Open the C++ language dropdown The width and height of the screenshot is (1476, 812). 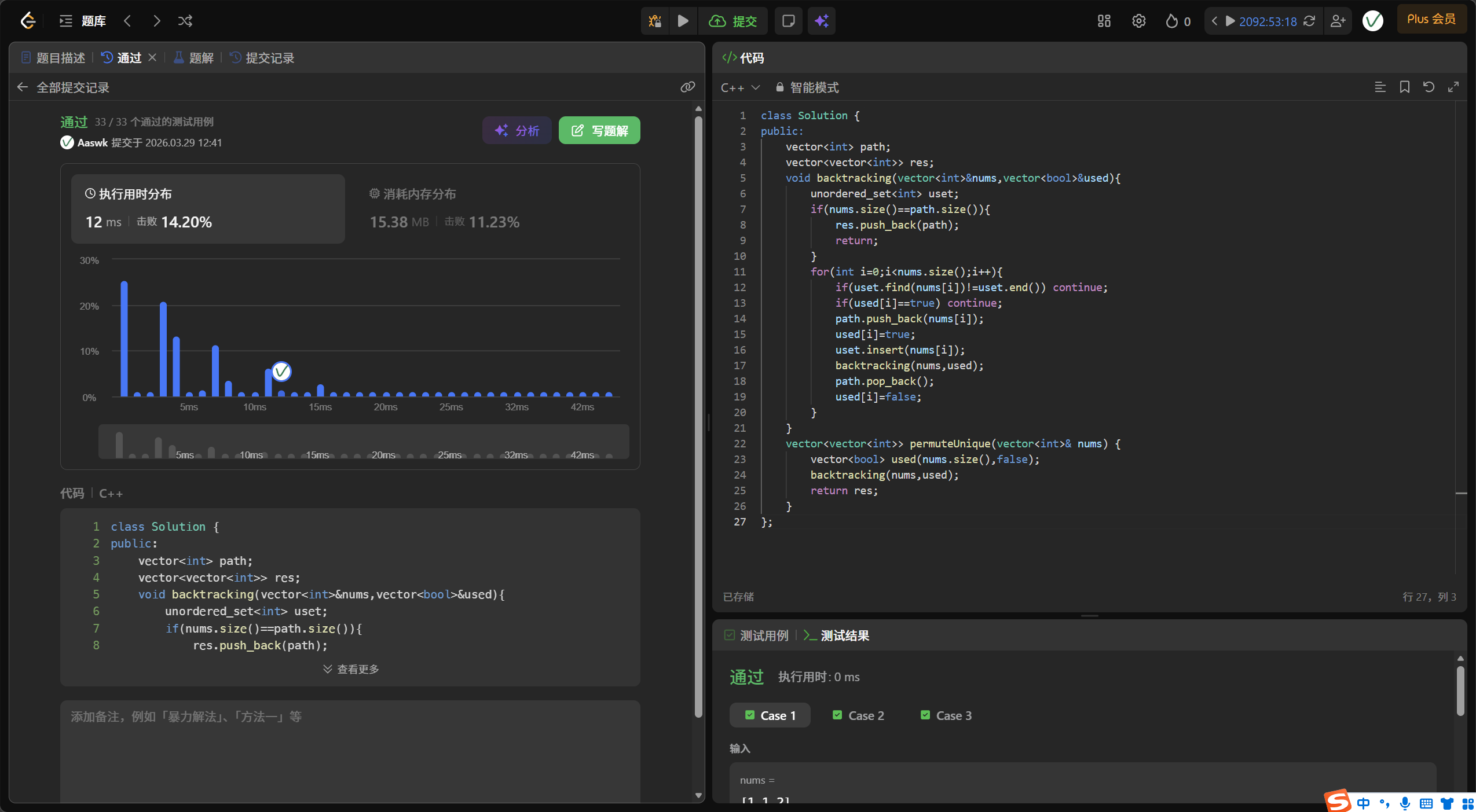(739, 87)
